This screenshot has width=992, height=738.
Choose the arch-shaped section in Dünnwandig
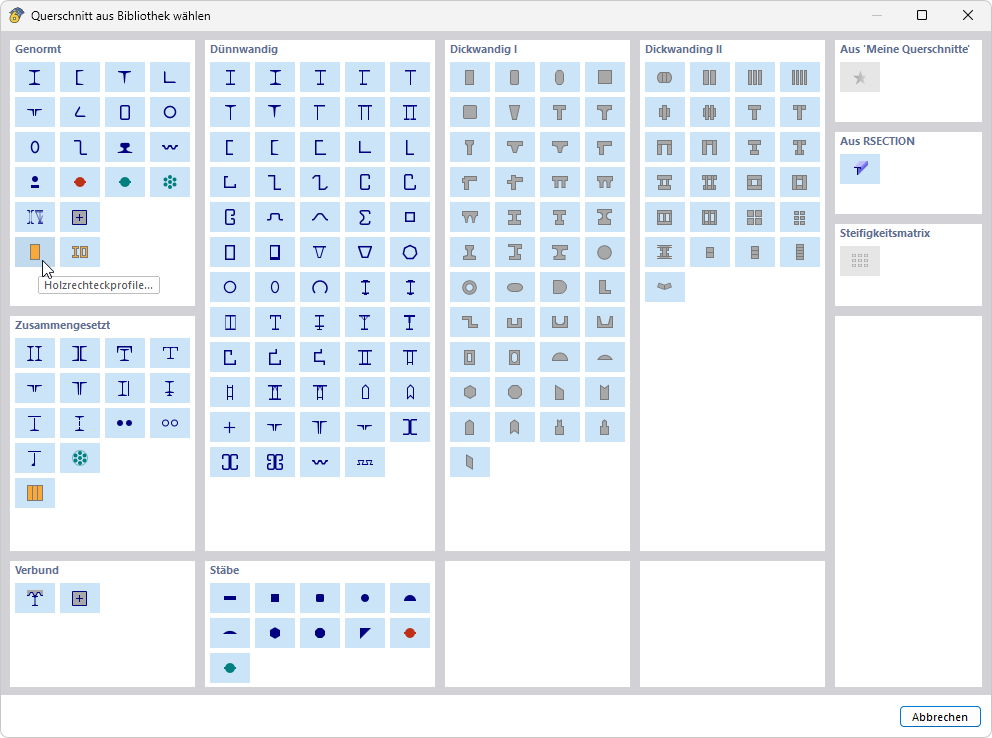tap(319, 218)
